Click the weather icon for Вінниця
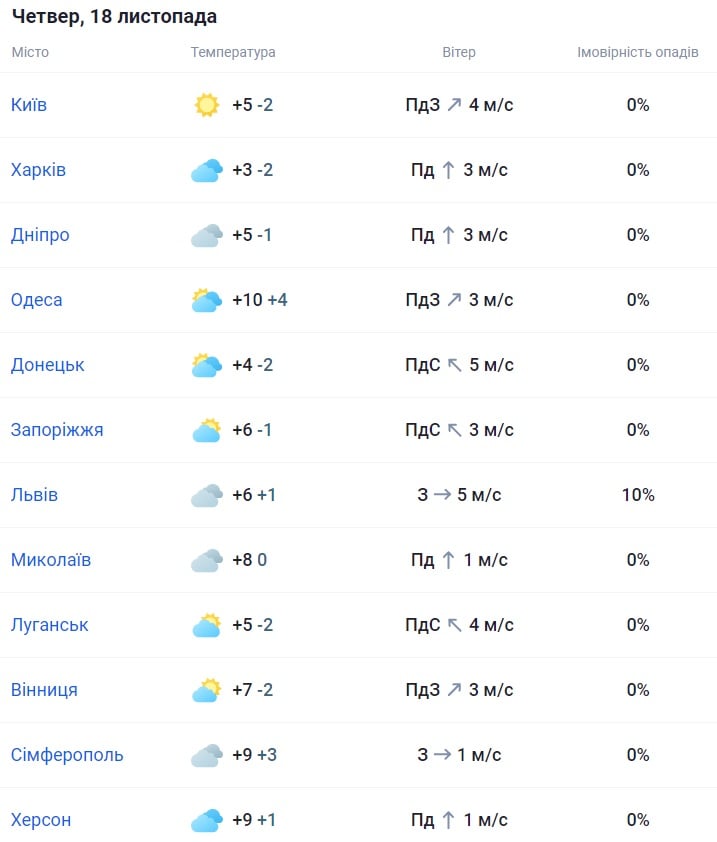Screen dimensions: 717x842 (206, 690)
